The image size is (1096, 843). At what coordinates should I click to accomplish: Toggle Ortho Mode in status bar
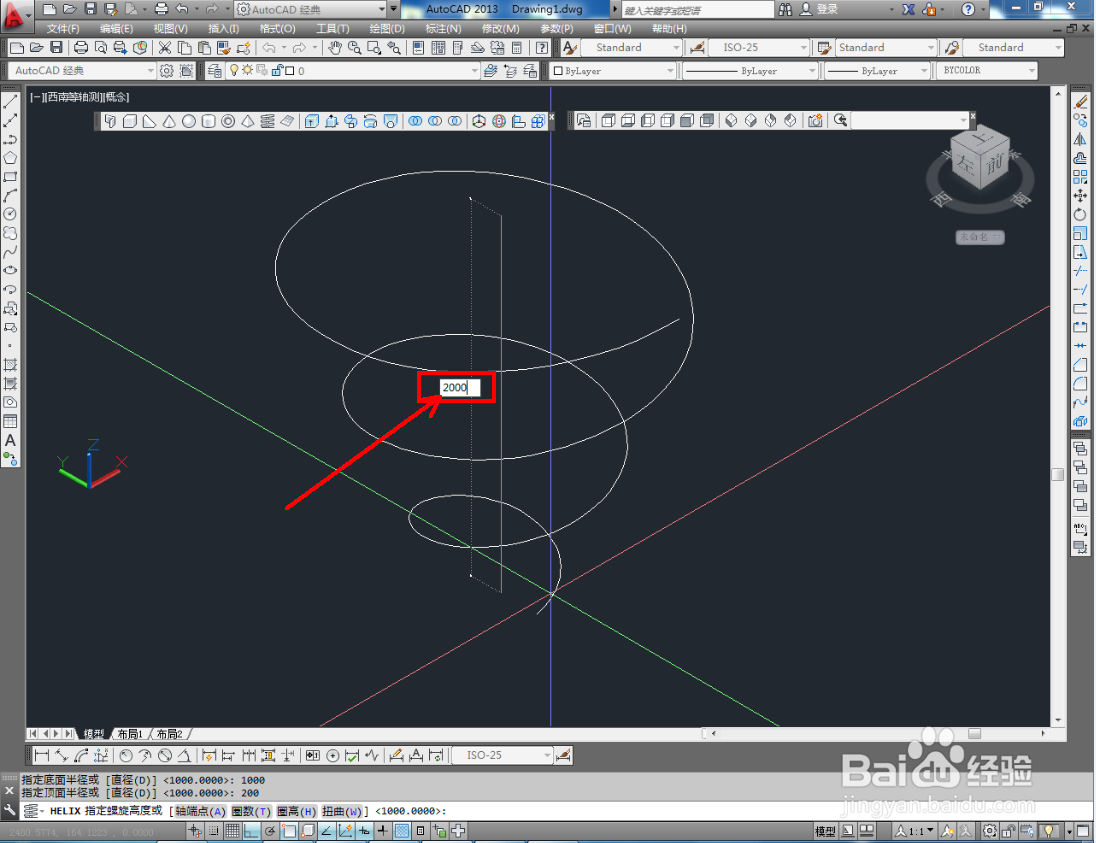(251, 831)
